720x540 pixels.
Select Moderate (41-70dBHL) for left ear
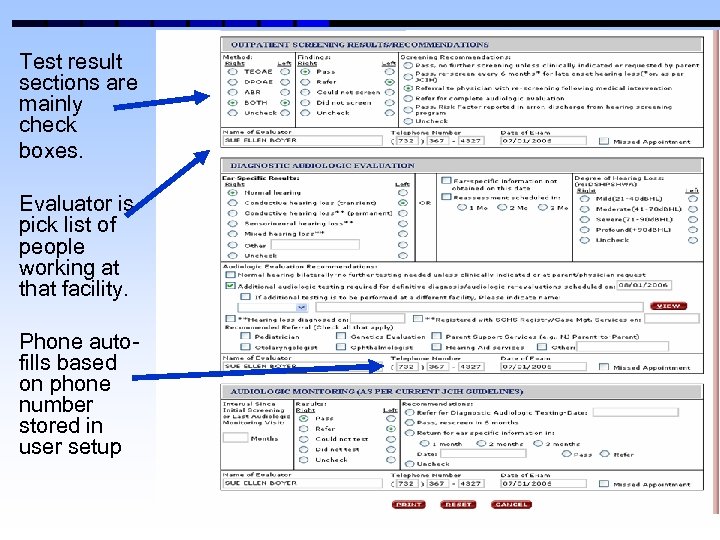pyautogui.click(x=693, y=209)
